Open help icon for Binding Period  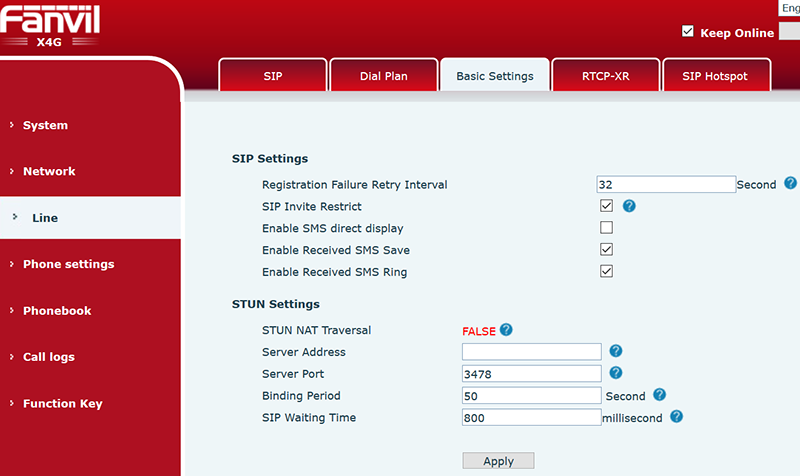660,394
